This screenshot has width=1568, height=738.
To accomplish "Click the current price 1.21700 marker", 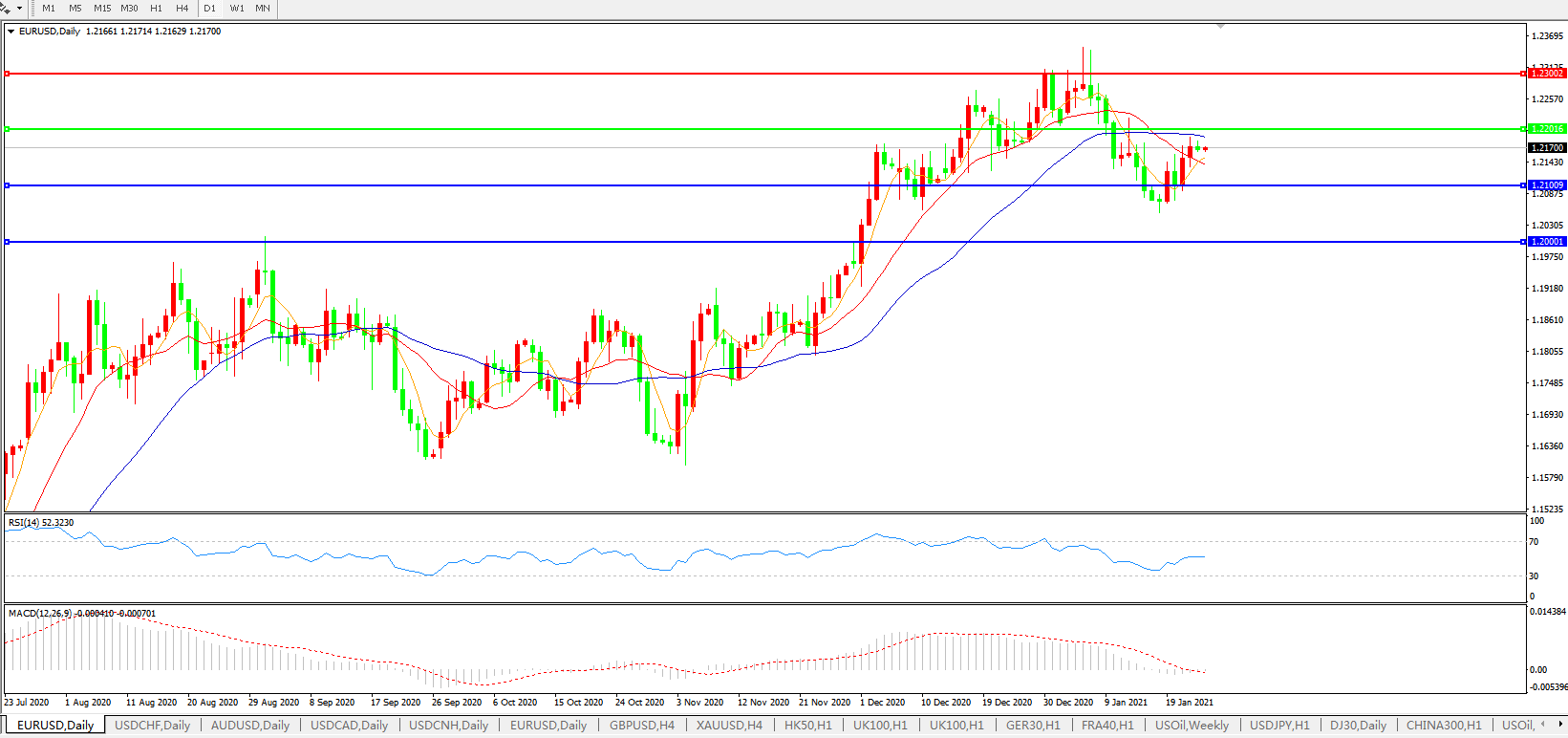I will (1546, 148).
